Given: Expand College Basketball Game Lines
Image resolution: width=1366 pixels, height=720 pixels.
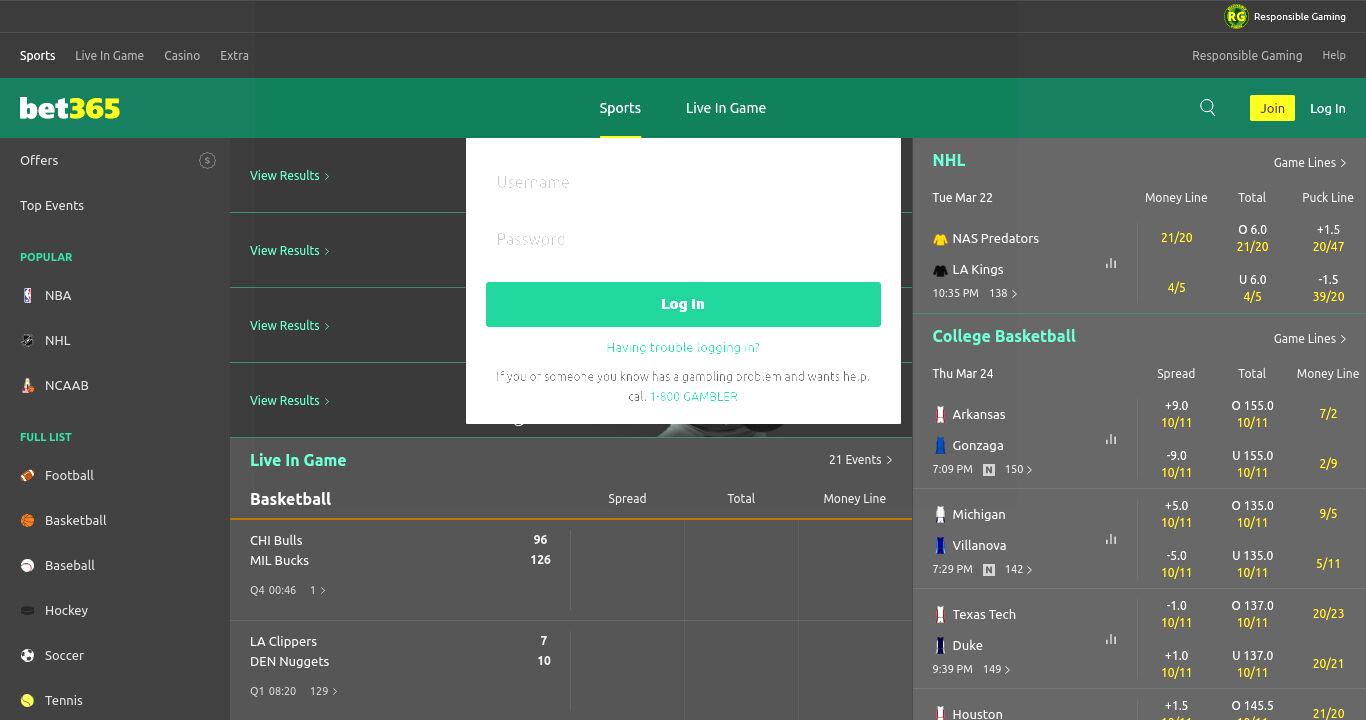Looking at the screenshot, I should [1310, 338].
